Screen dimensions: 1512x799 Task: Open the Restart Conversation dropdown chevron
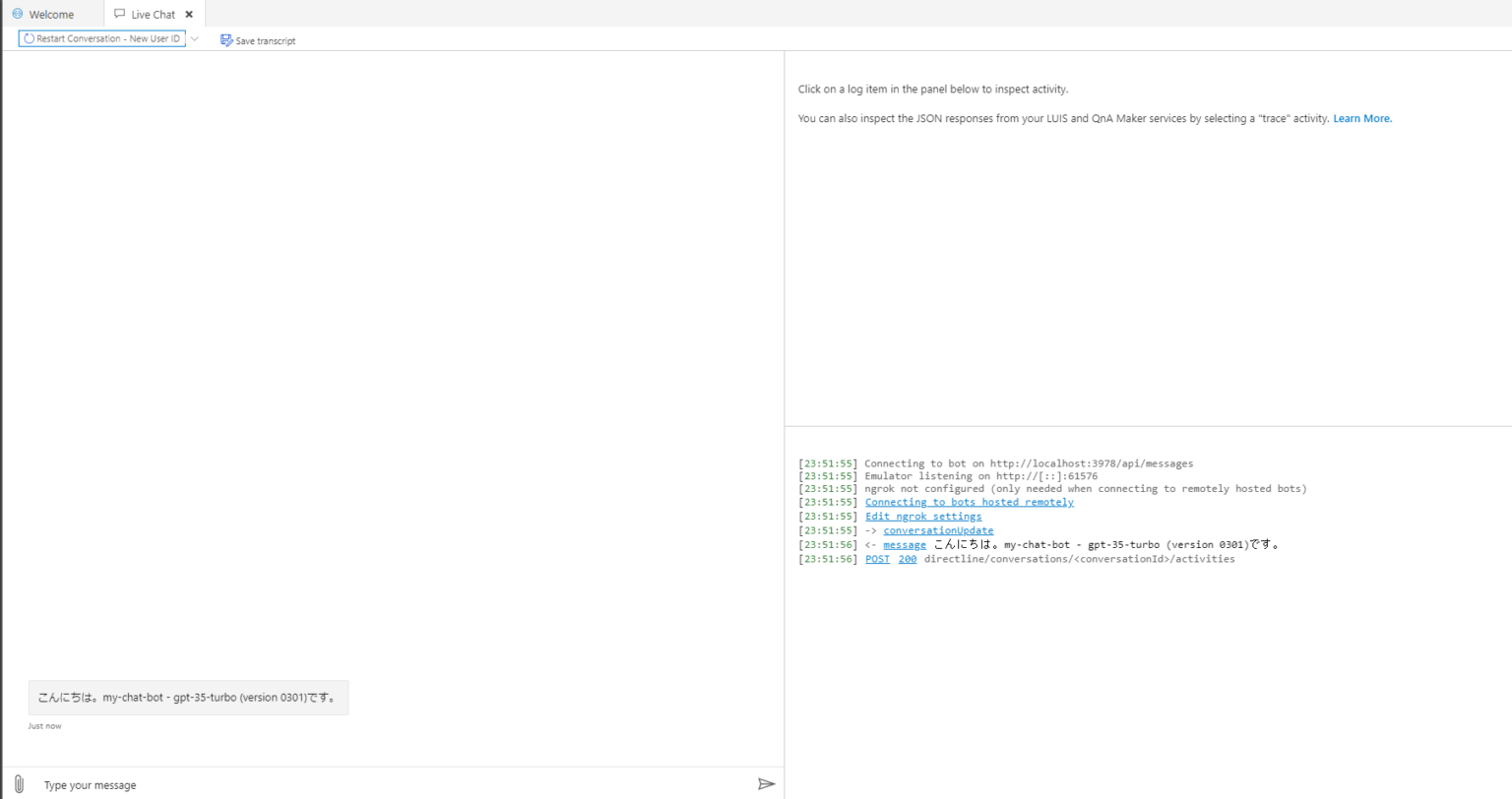pos(195,38)
